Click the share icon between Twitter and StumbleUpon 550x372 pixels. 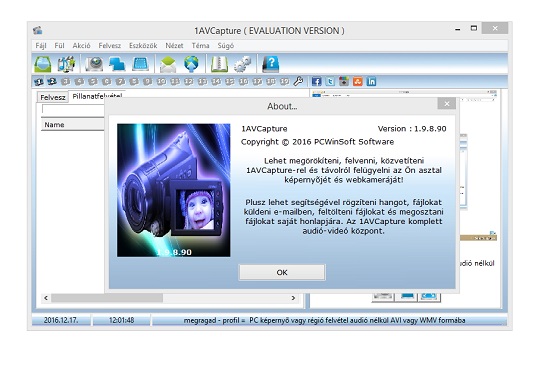tap(344, 82)
